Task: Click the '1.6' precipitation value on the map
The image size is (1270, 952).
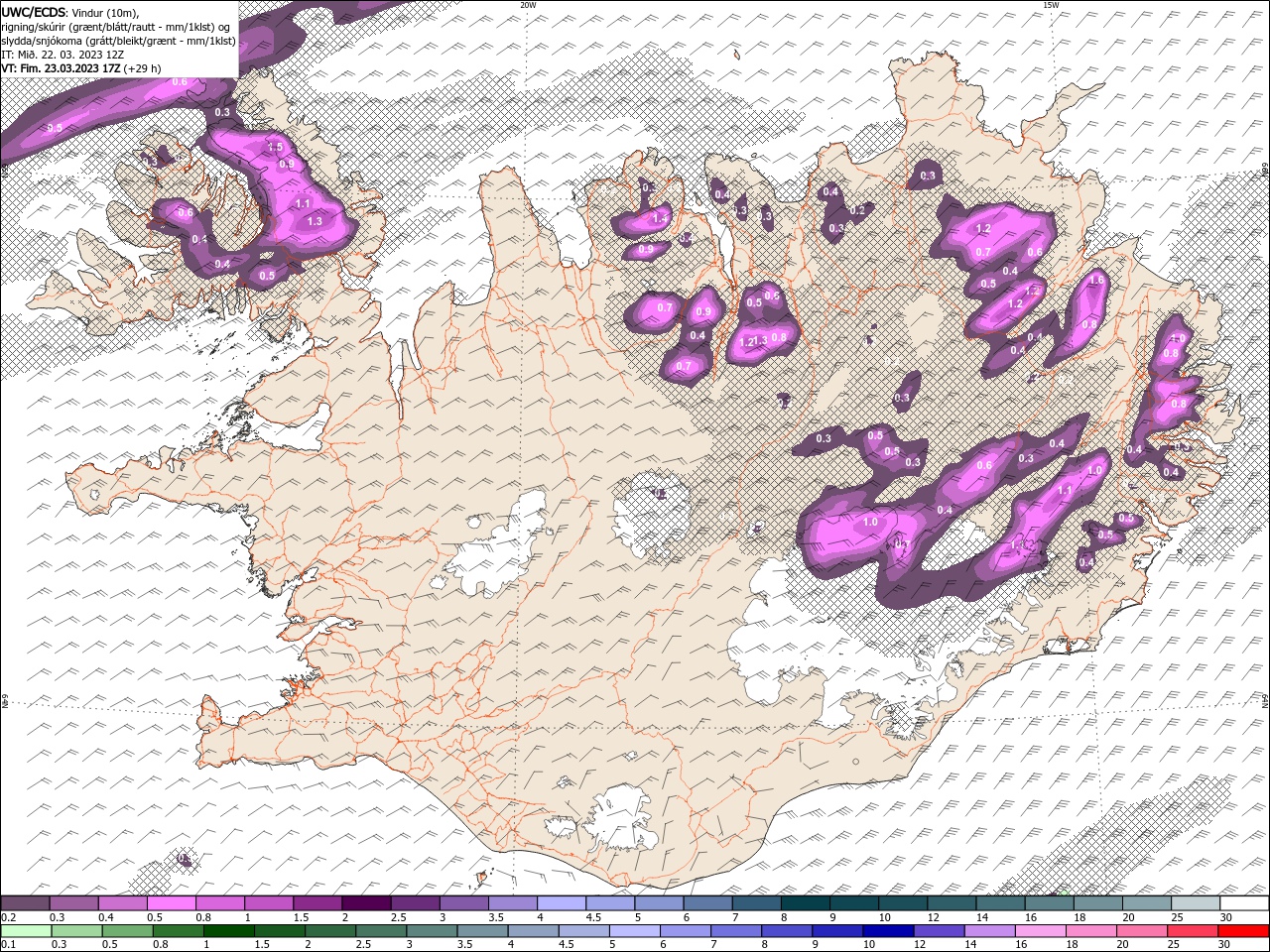Action: pyautogui.click(x=1096, y=281)
